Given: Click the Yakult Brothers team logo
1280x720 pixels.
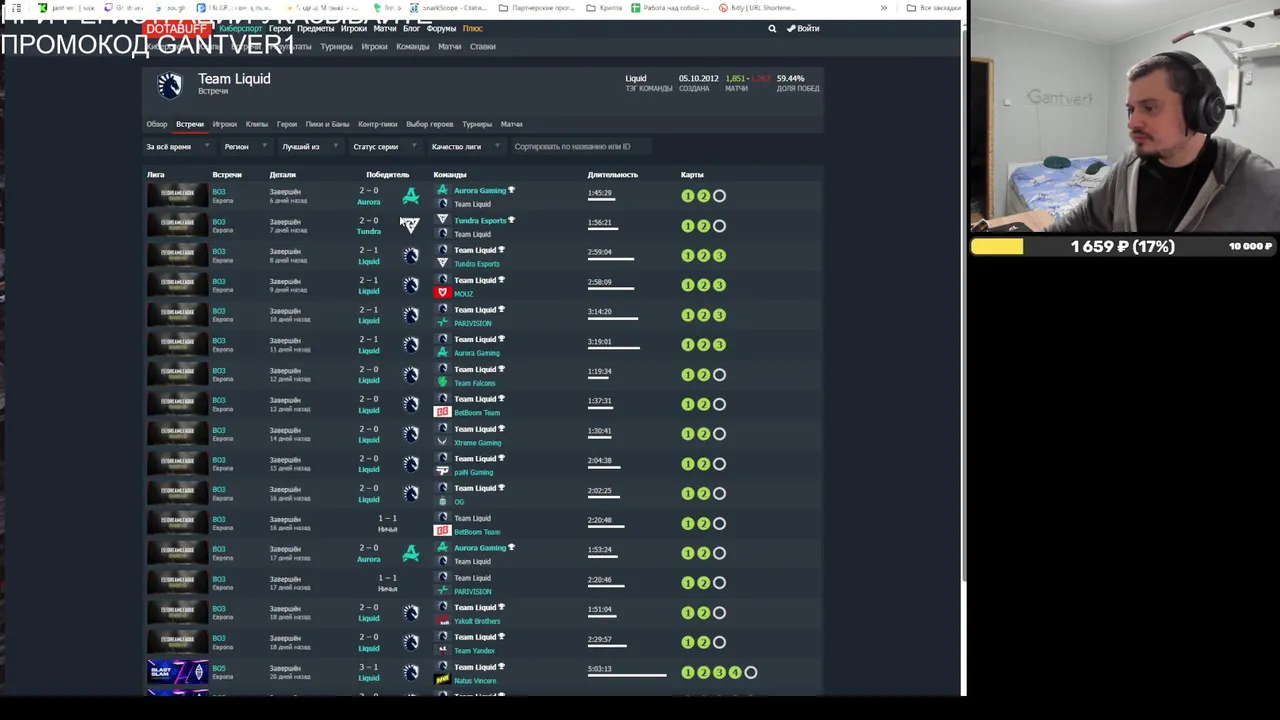Looking at the screenshot, I should [x=442, y=620].
